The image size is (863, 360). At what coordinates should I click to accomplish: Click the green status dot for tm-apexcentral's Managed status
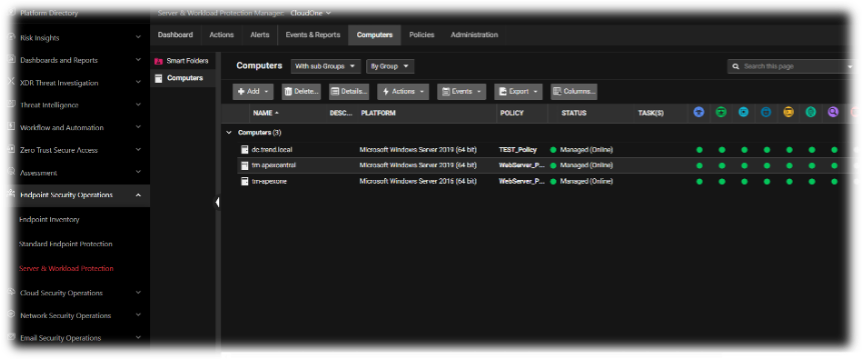coord(553,165)
